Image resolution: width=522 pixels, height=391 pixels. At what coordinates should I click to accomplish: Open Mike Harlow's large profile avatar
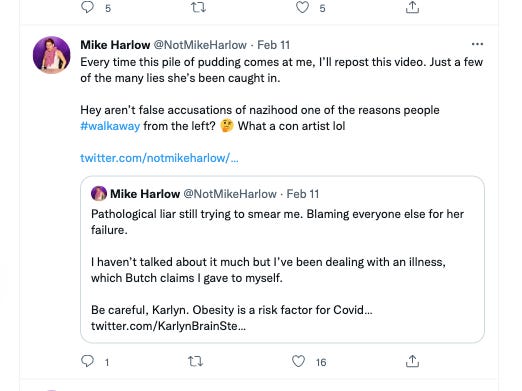click(52, 55)
